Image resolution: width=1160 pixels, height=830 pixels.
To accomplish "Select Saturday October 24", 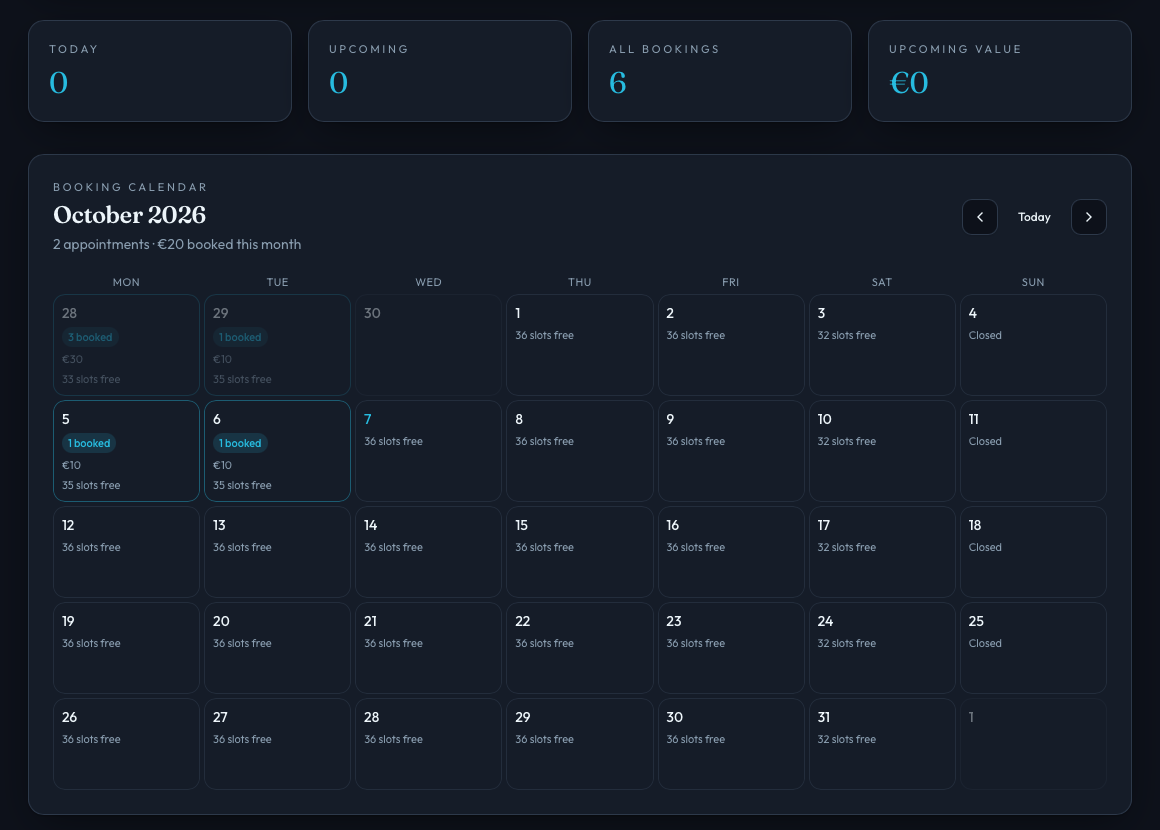I will coord(882,648).
